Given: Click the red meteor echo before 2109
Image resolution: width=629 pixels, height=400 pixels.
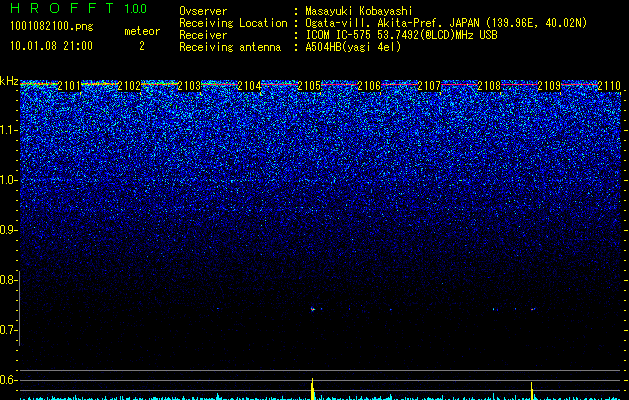Looking at the screenshot, I should coord(532,309).
